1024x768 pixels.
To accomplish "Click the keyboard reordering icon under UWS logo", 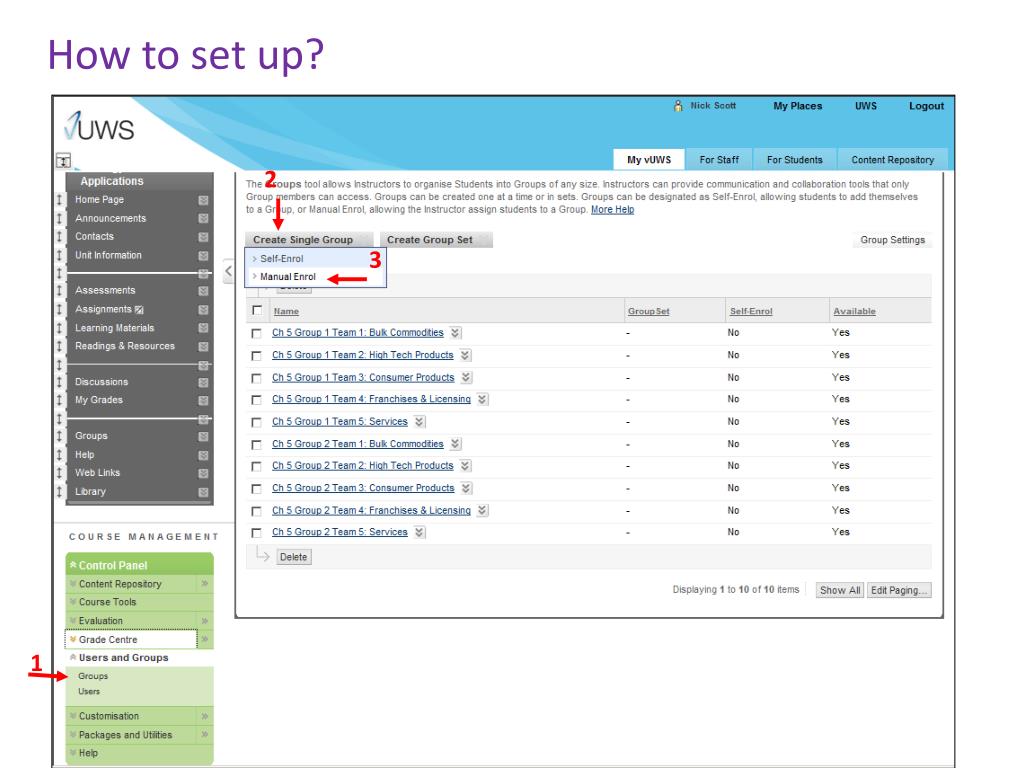I will (63, 160).
